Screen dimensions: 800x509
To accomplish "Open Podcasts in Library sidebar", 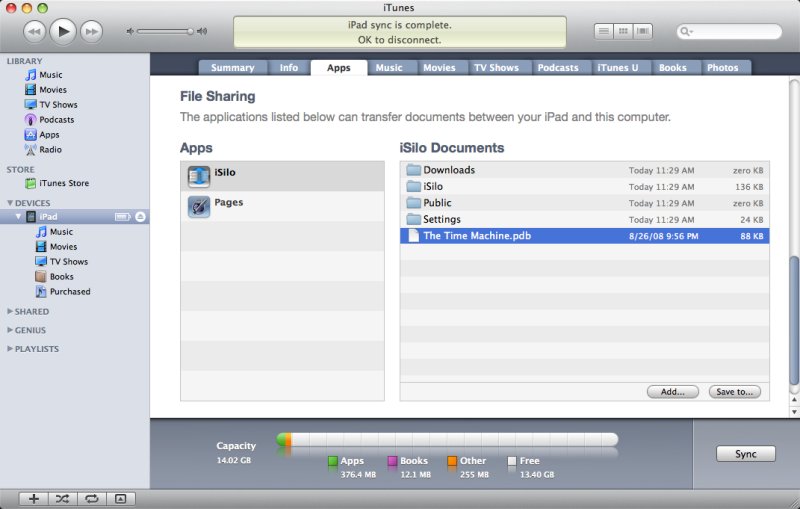I will pos(56,120).
